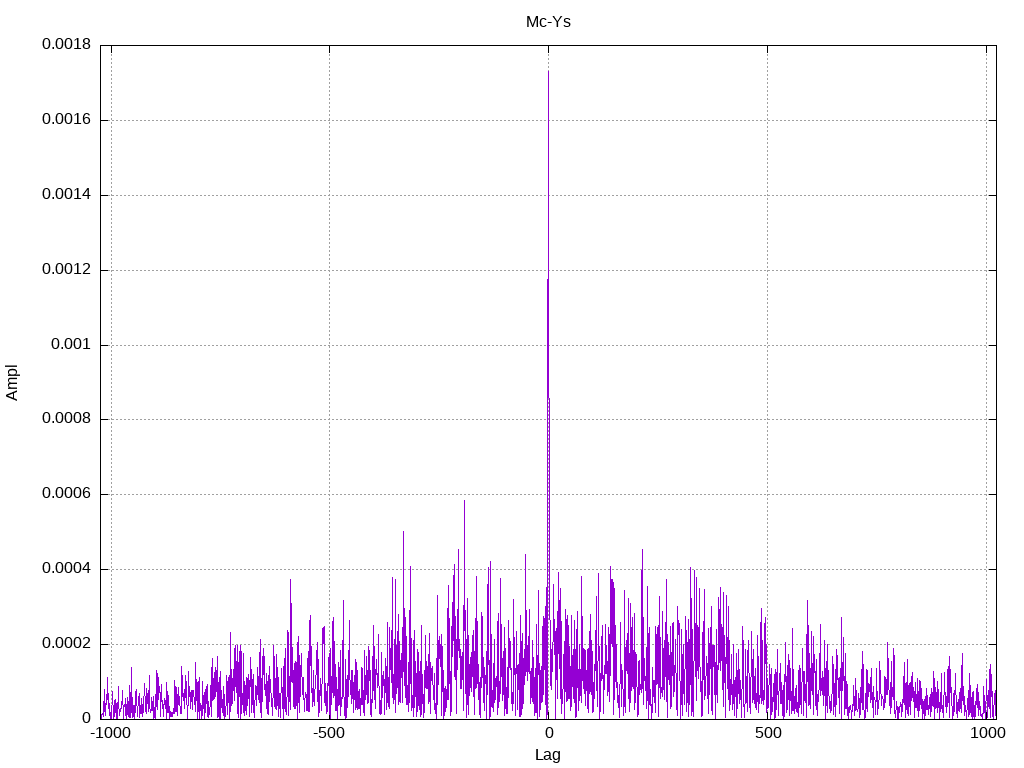Click the y-axis value 0.0012
This screenshot has width=1024, height=768.
[x=67, y=269]
